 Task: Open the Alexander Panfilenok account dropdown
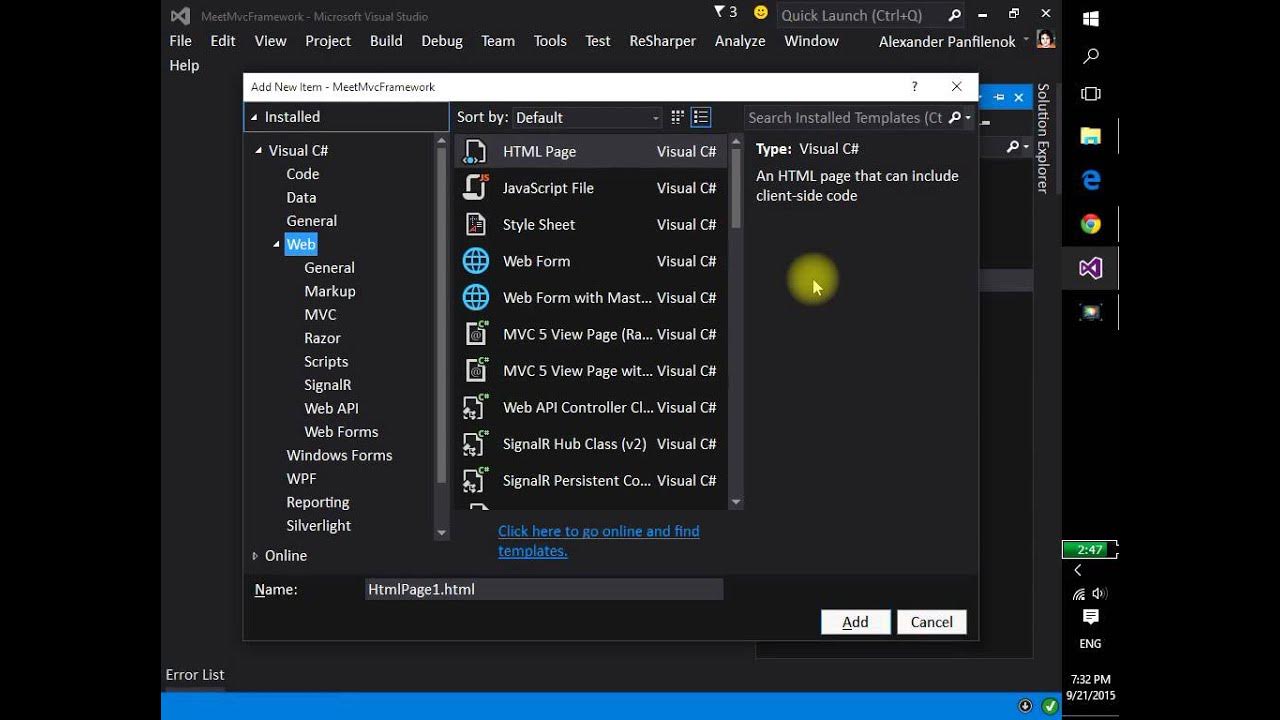click(1026, 40)
